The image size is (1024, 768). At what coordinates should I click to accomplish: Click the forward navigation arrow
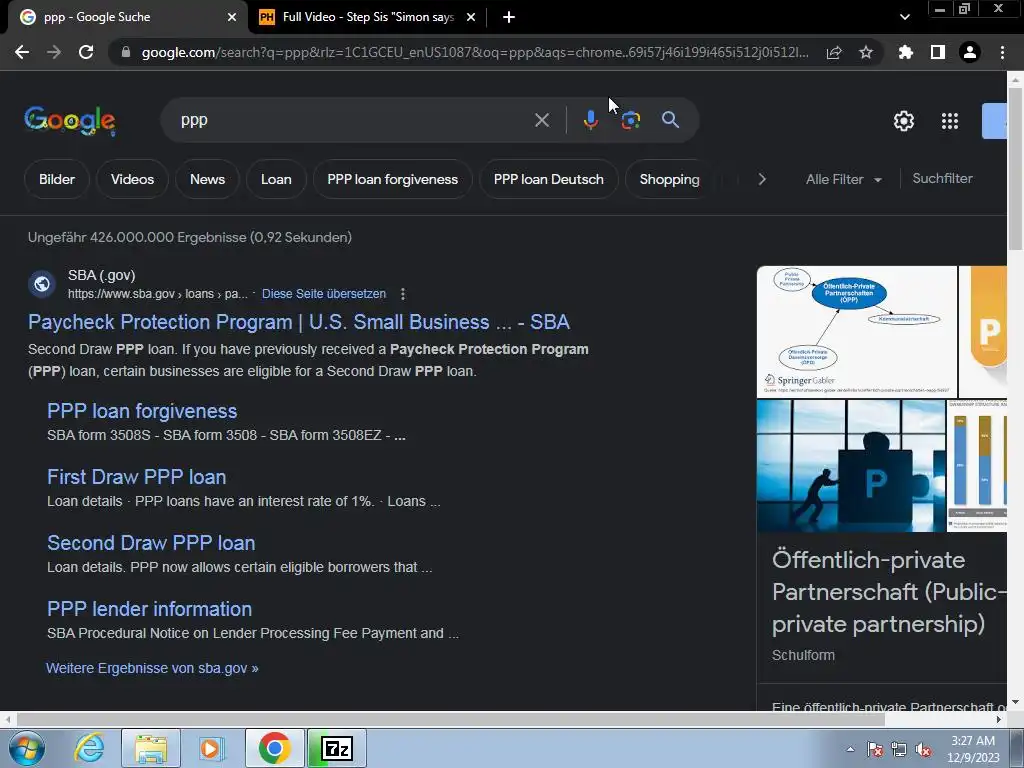54,52
